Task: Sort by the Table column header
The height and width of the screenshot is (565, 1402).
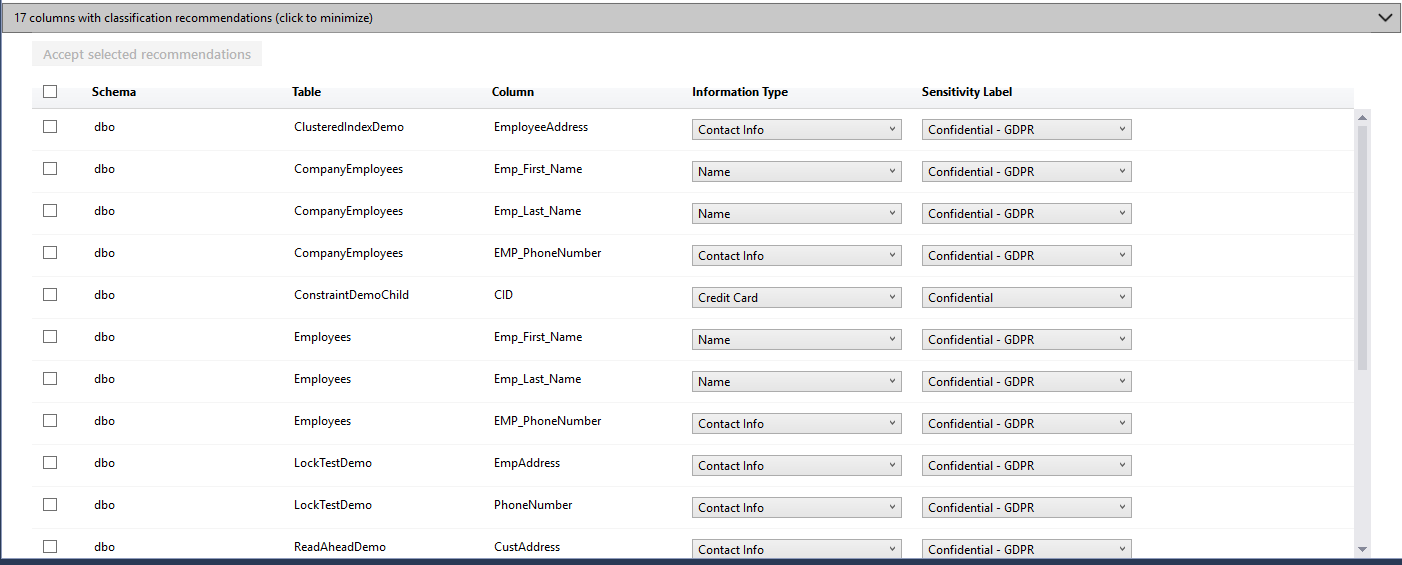Action: [x=306, y=92]
